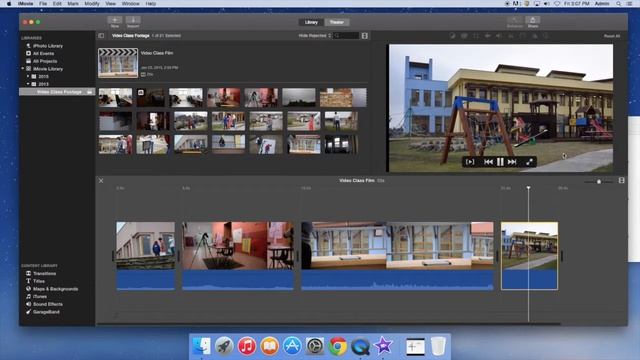This screenshot has width=640, height=360.
Task: Enter fullscreen playback in viewer
Action: (529, 162)
